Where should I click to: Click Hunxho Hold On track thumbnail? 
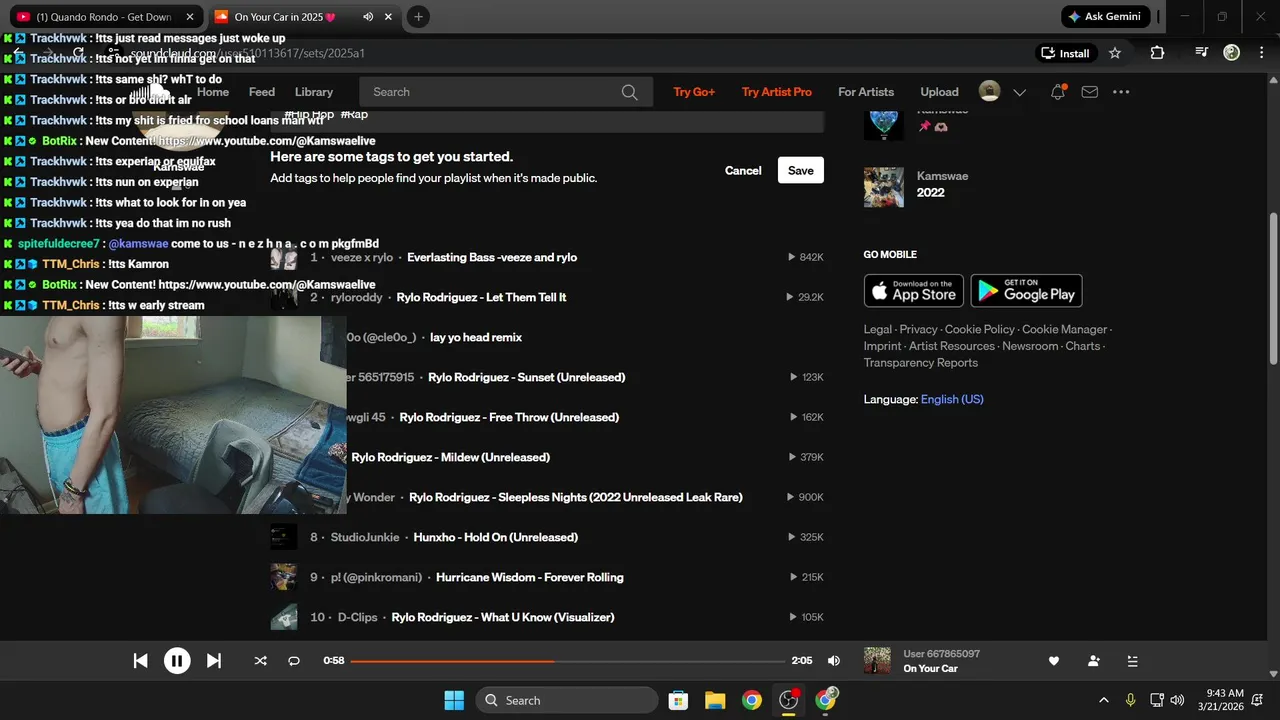tap(284, 537)
